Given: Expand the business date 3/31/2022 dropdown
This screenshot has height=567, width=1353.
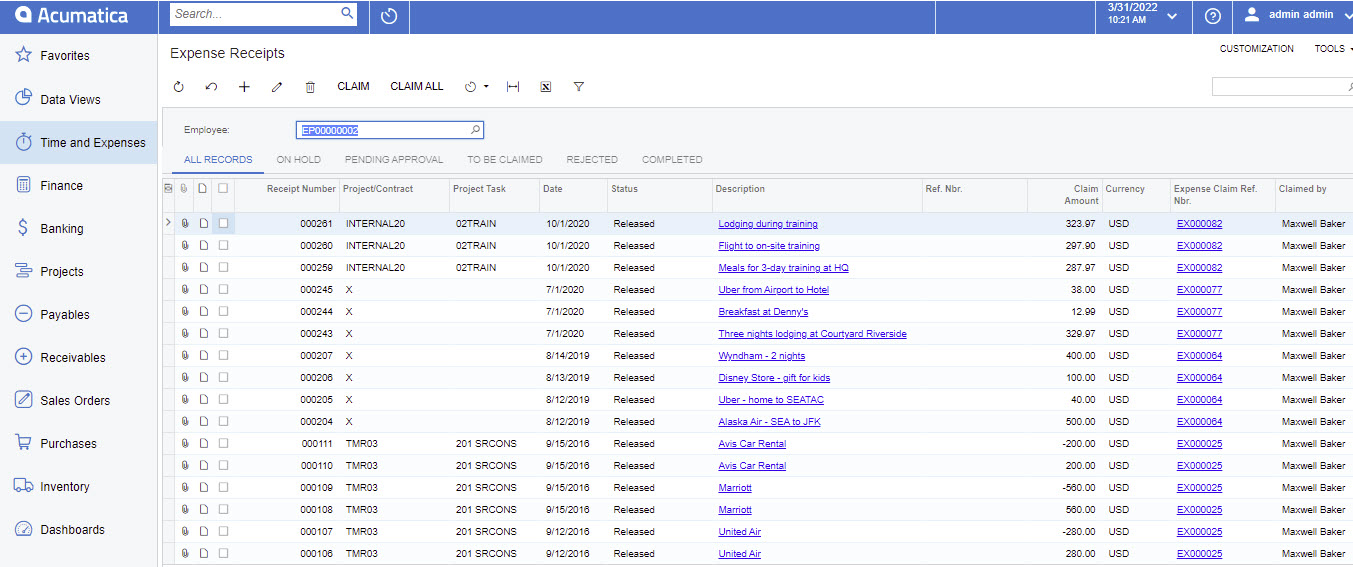Looking at the screenshot, I should [1172, 17].
